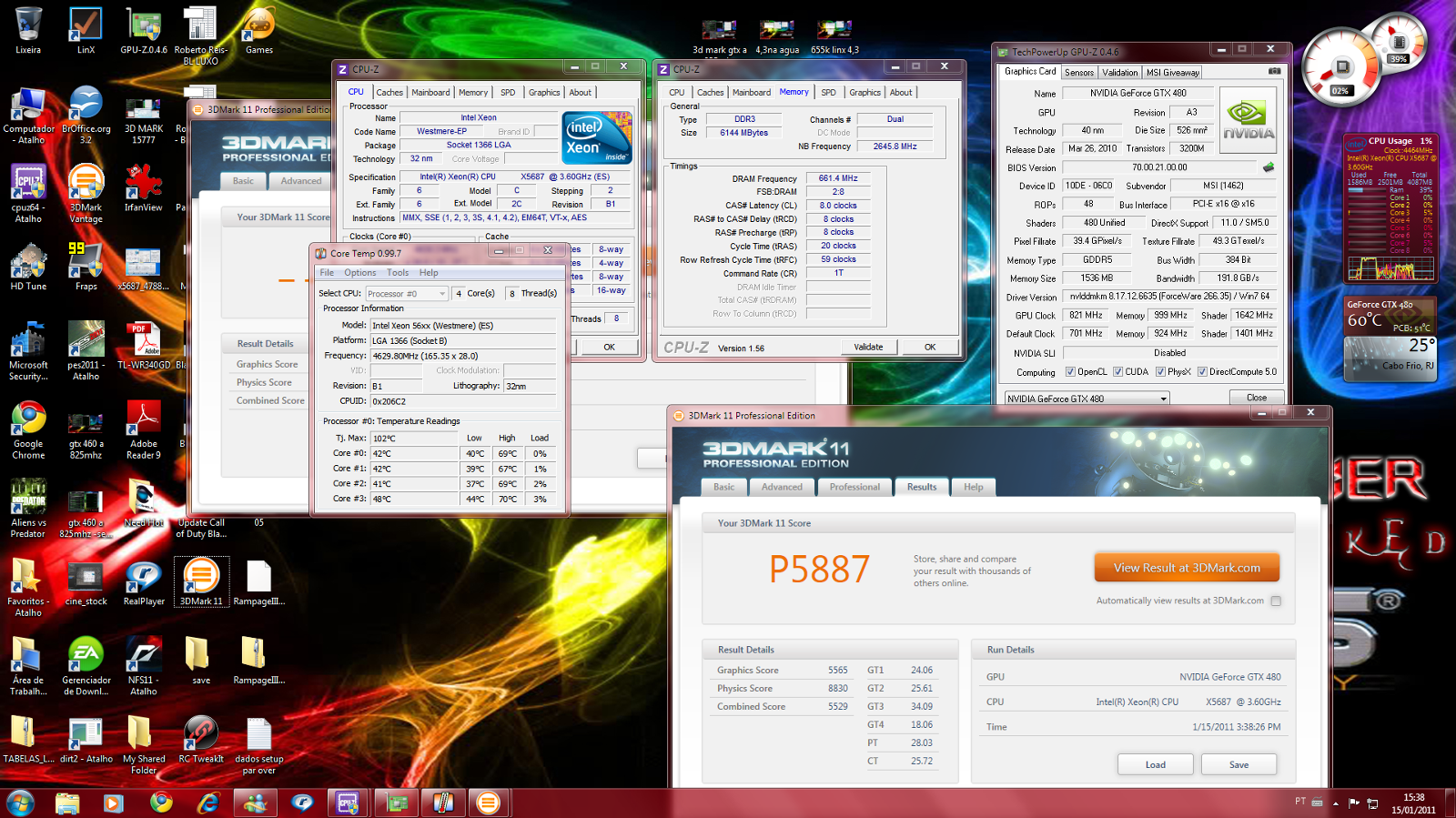Open Professional tab in front 3DMark 11
The image size is (1456, 818).
pos(854,487)
